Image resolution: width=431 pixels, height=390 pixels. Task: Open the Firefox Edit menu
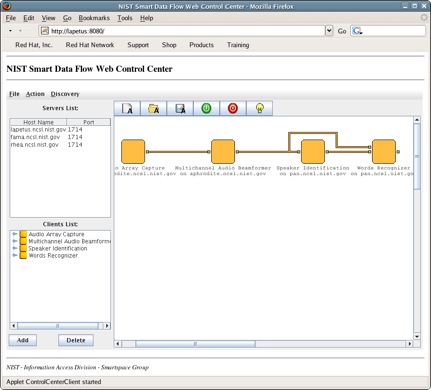[x=29, y=18]
